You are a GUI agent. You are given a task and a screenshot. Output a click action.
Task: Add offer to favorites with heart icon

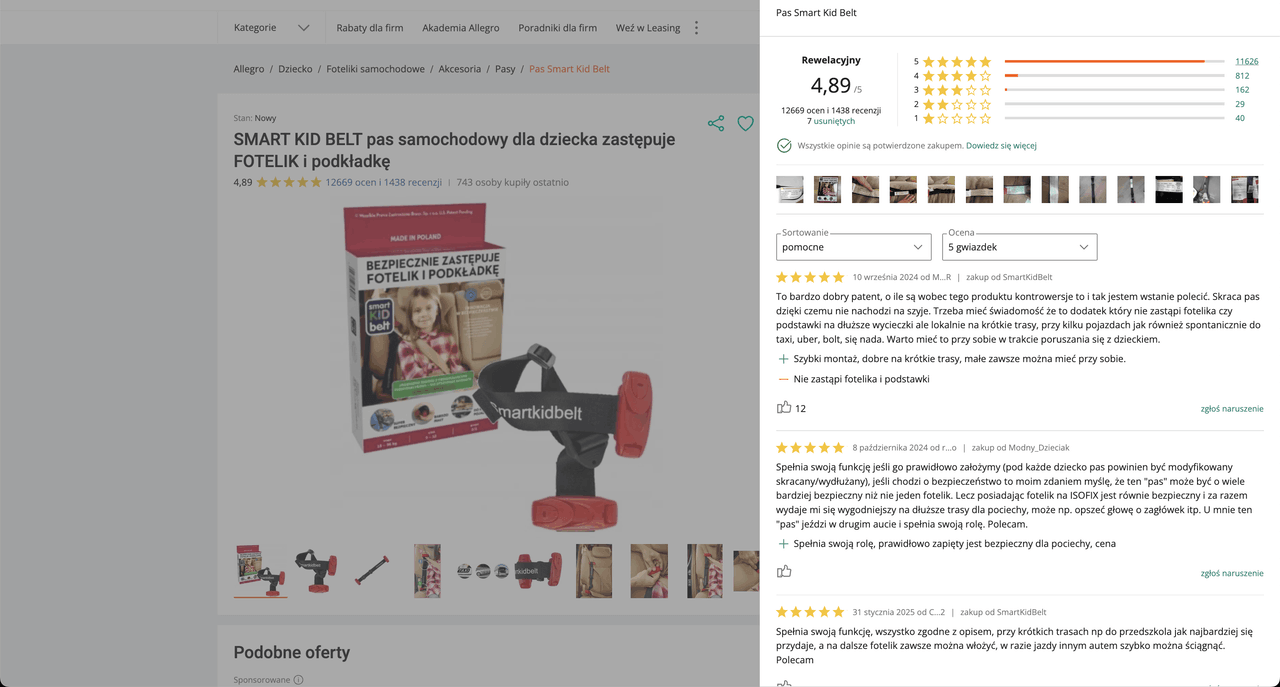click(745, 124)
